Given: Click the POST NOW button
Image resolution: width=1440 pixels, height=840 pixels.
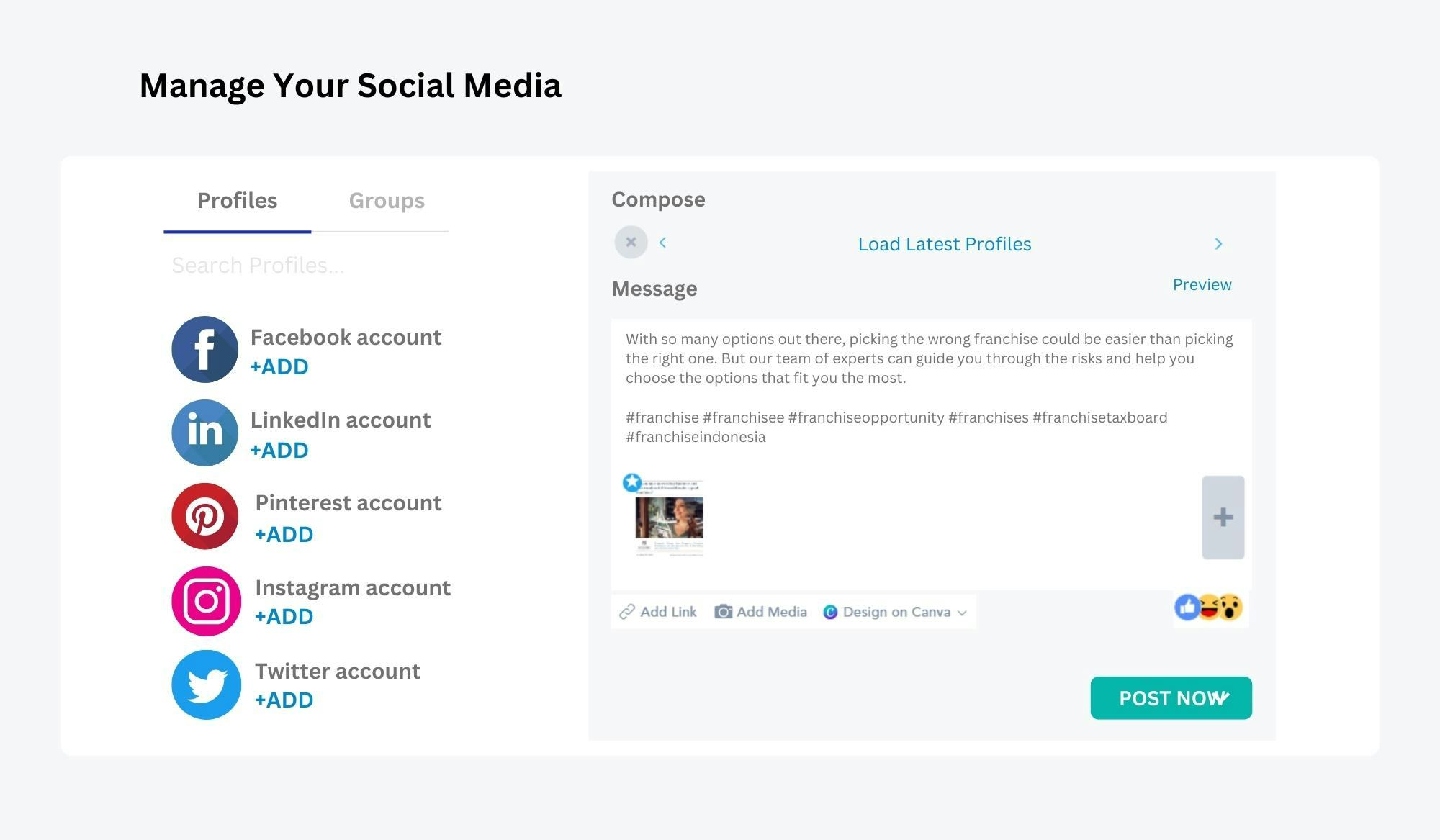Looking at the screenshot, I should coord(1171,697).
